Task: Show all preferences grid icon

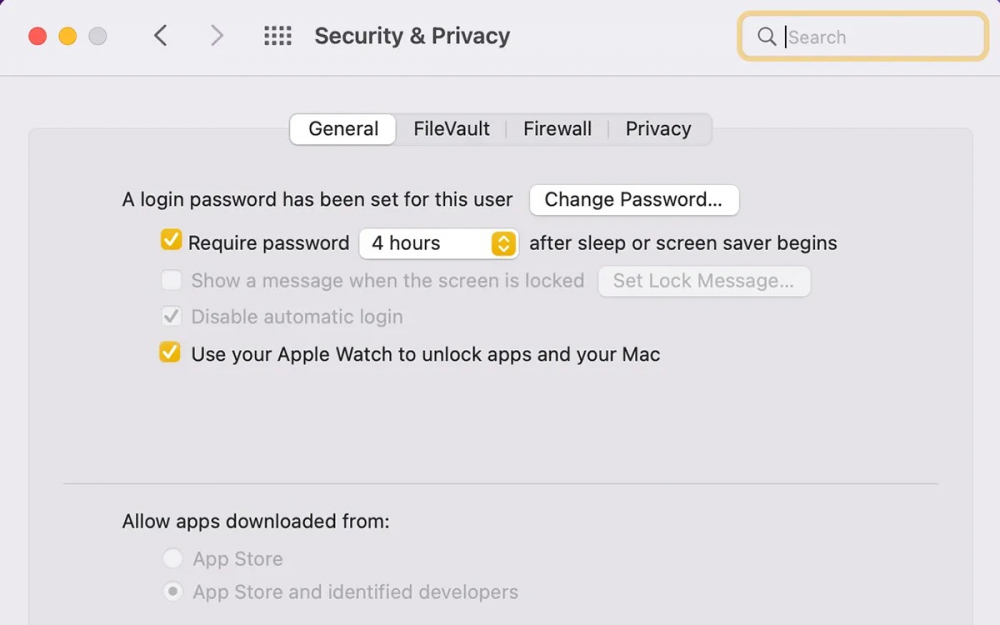Action: click(277, 36)
